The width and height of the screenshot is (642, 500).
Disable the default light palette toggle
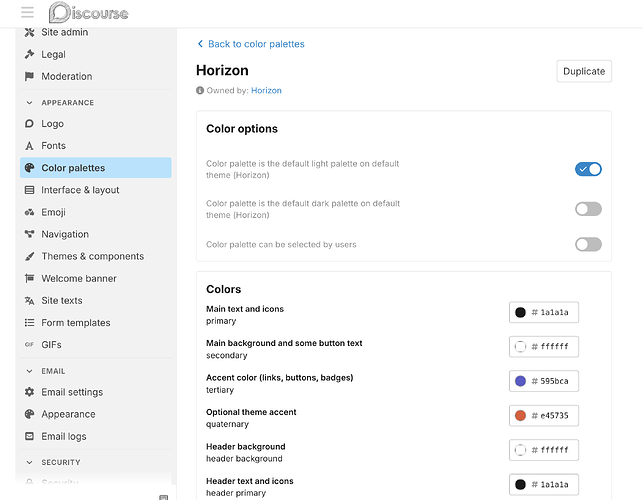588,169
